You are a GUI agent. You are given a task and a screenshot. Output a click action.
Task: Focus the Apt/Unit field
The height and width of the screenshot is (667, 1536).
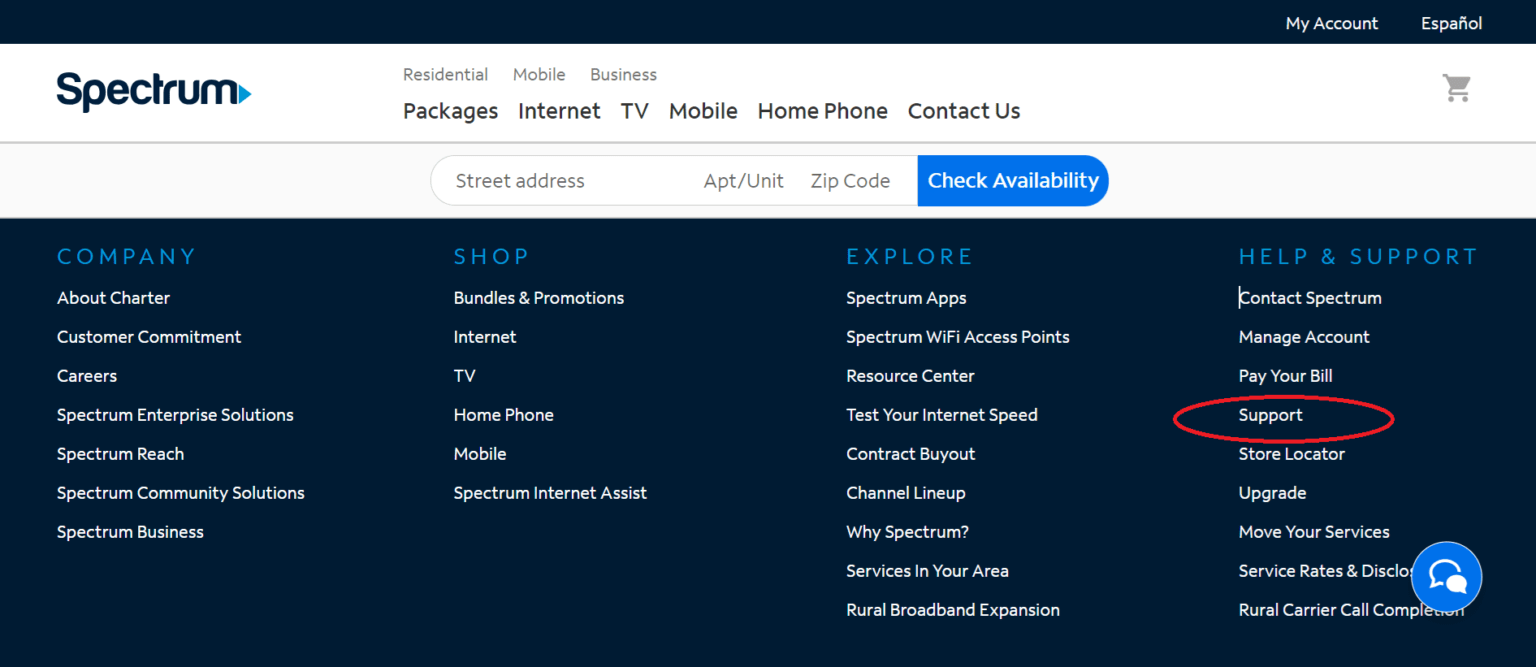click(x=743, y=181)
